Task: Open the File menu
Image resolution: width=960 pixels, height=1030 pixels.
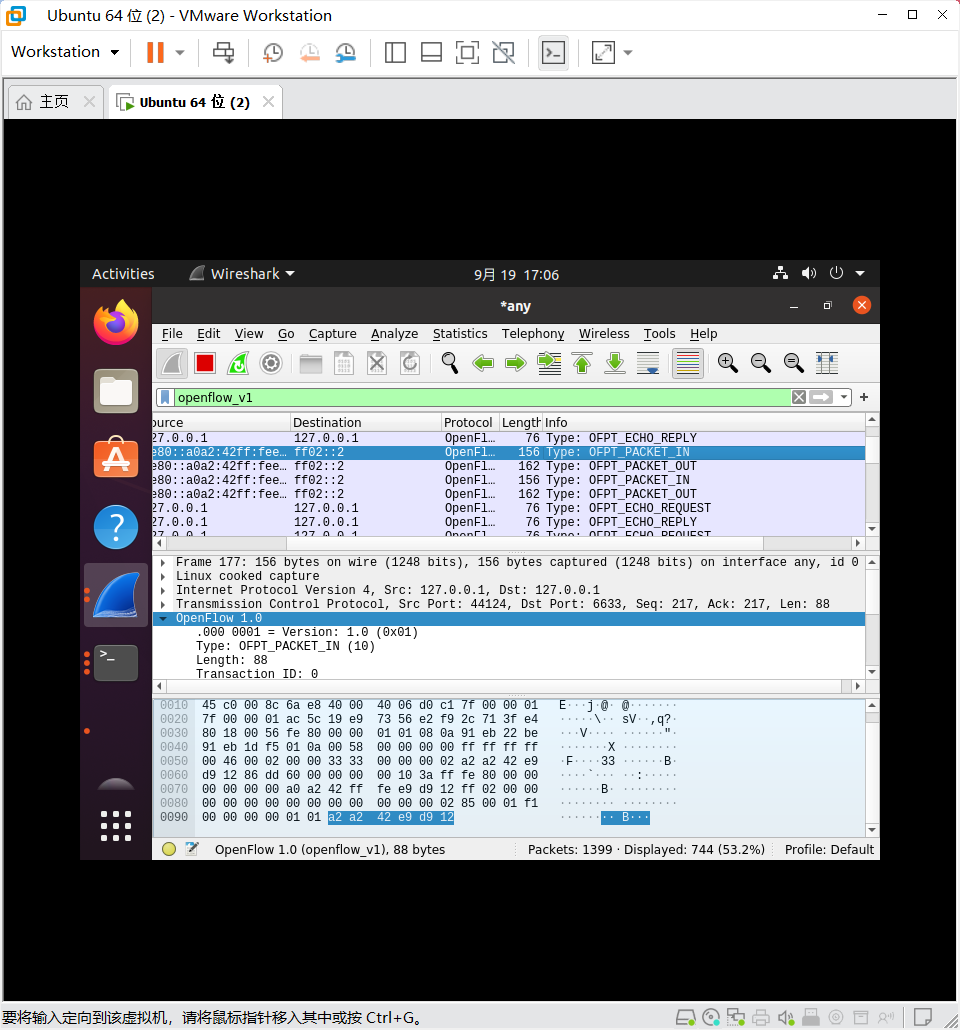Action: coord(172,334)
